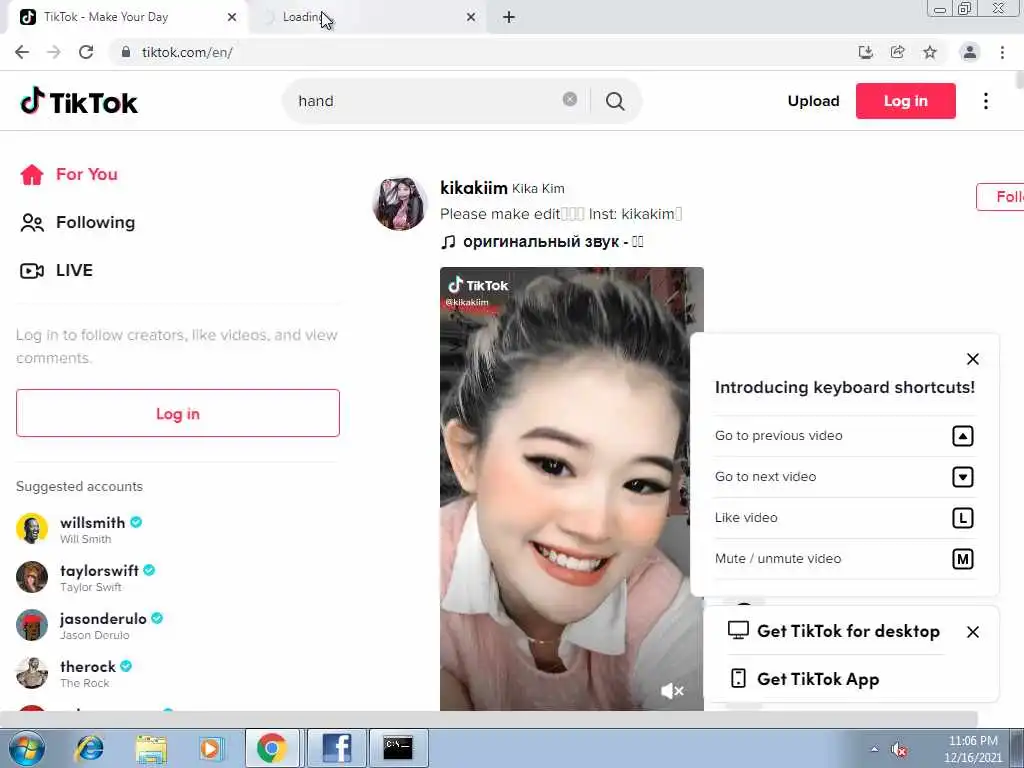The width and height of the screenshot is (1024, 768).
Task: Click the down arrow key for next video
Action: pos(963,477)
